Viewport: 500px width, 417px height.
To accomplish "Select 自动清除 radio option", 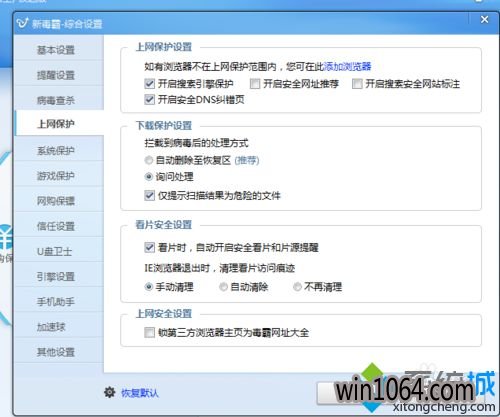I will pyautogui.click(x=223, y=287).
